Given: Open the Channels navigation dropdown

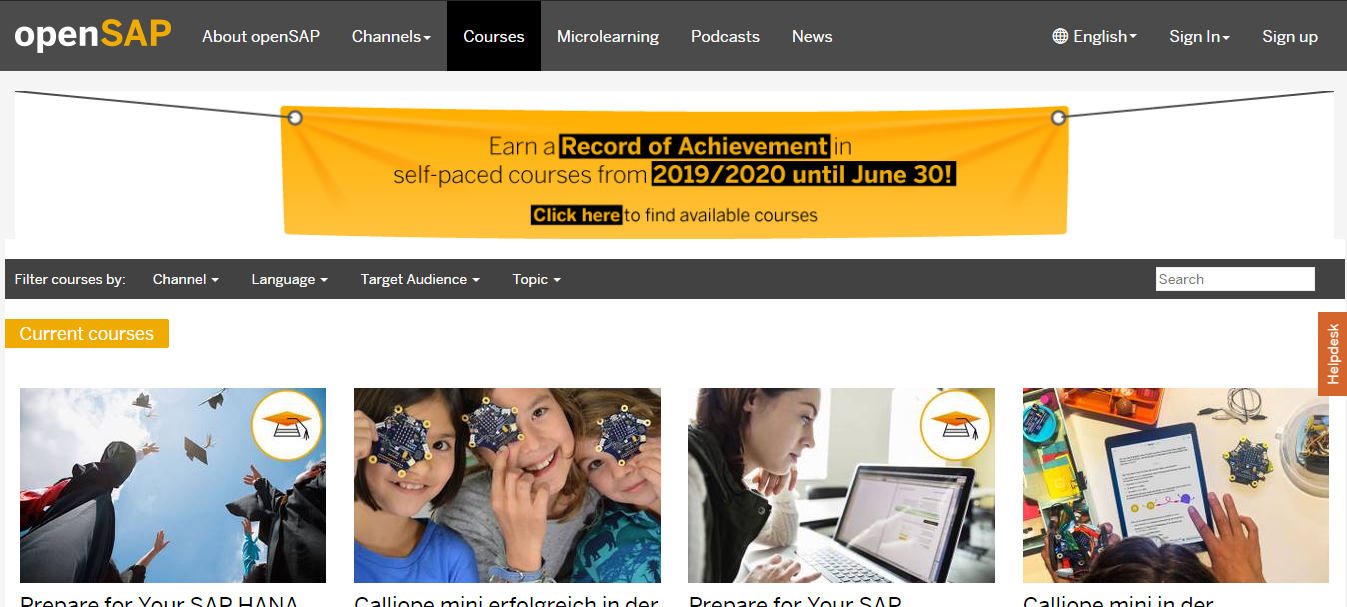Looking at the screenshot, I should (x=391, y=36).
